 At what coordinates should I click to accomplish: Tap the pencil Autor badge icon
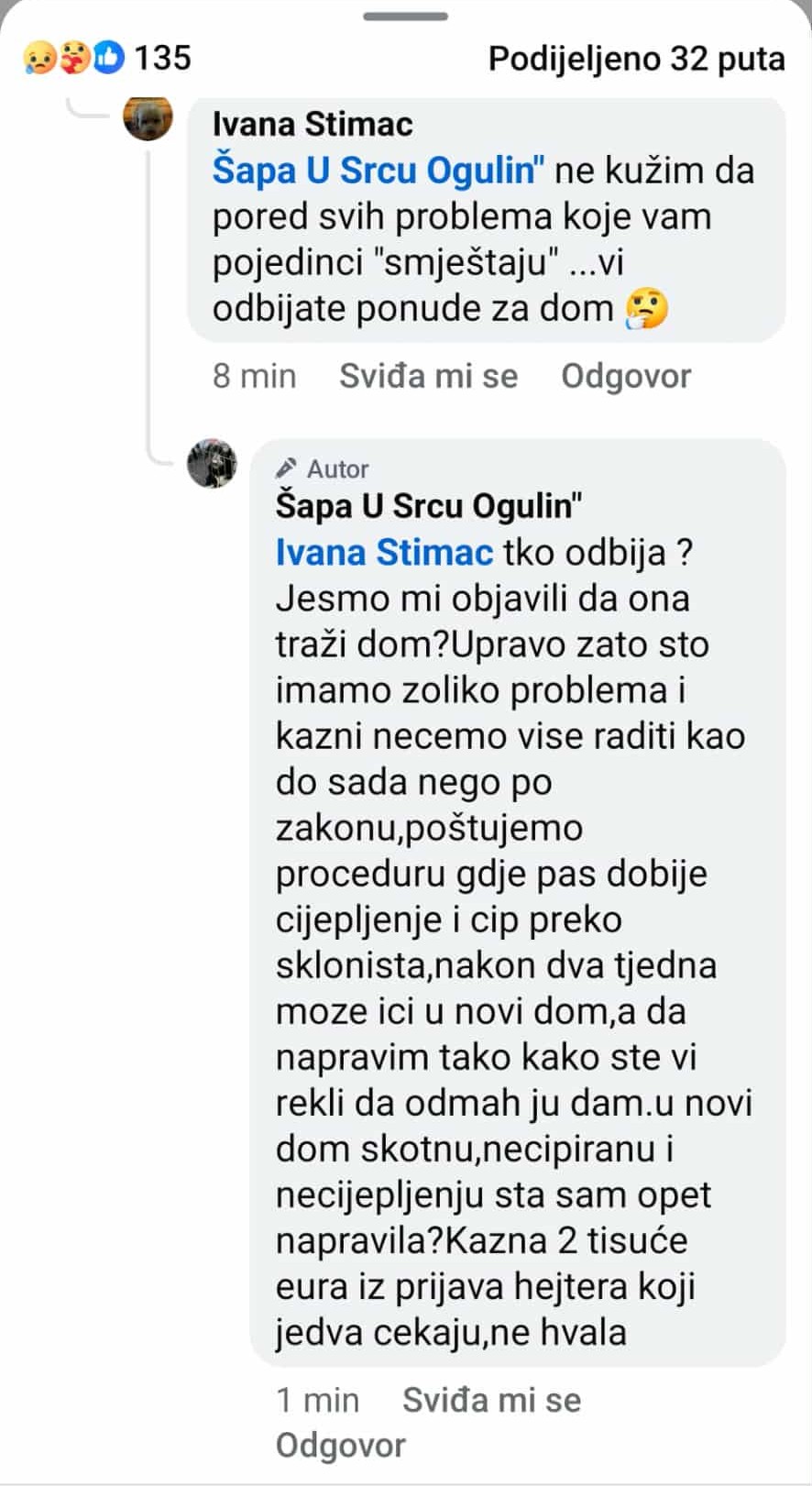[x=286, y=468]
